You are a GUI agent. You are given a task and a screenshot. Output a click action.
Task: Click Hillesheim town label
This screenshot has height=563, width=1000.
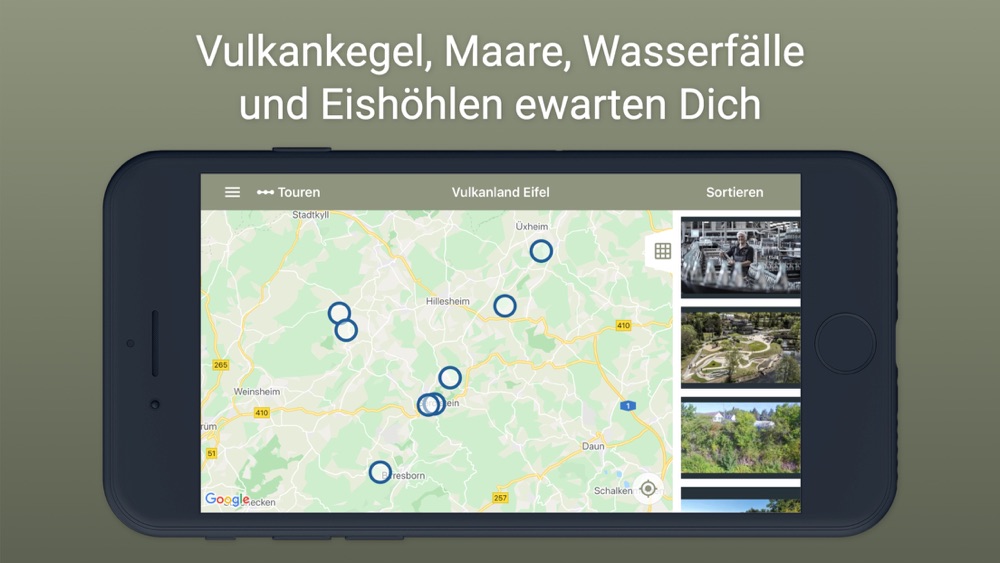click(x=447, y=301)
